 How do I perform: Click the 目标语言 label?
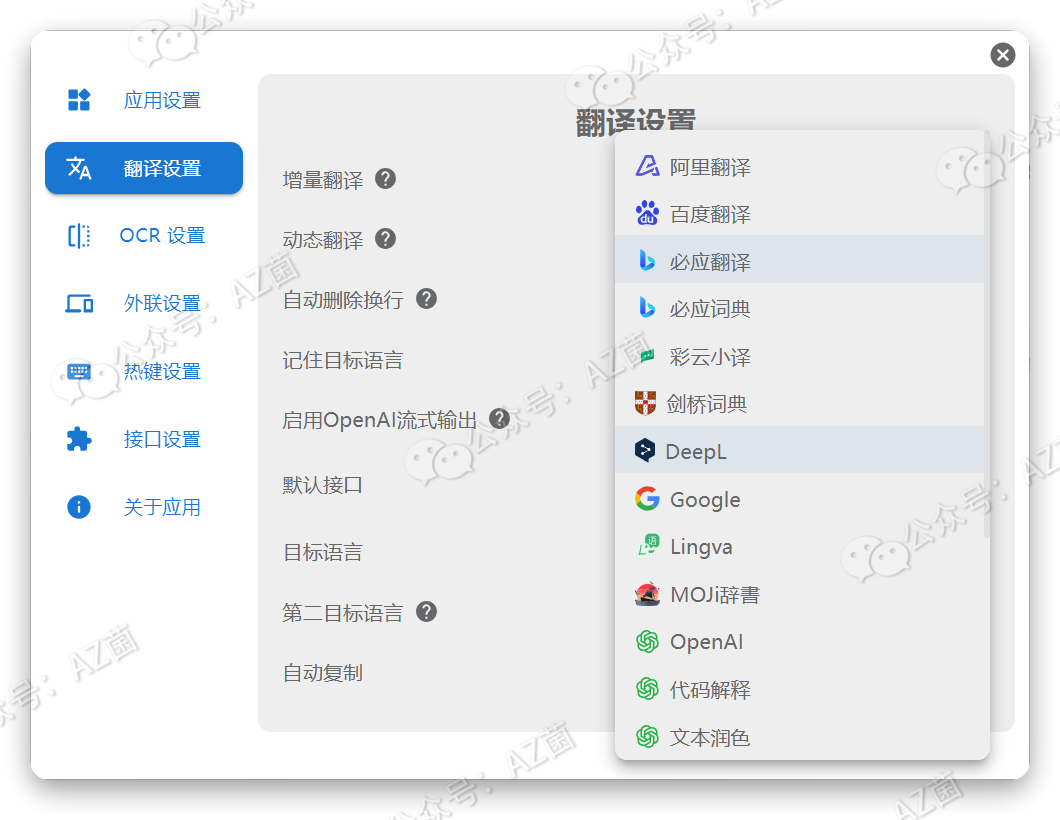point(323,552)
